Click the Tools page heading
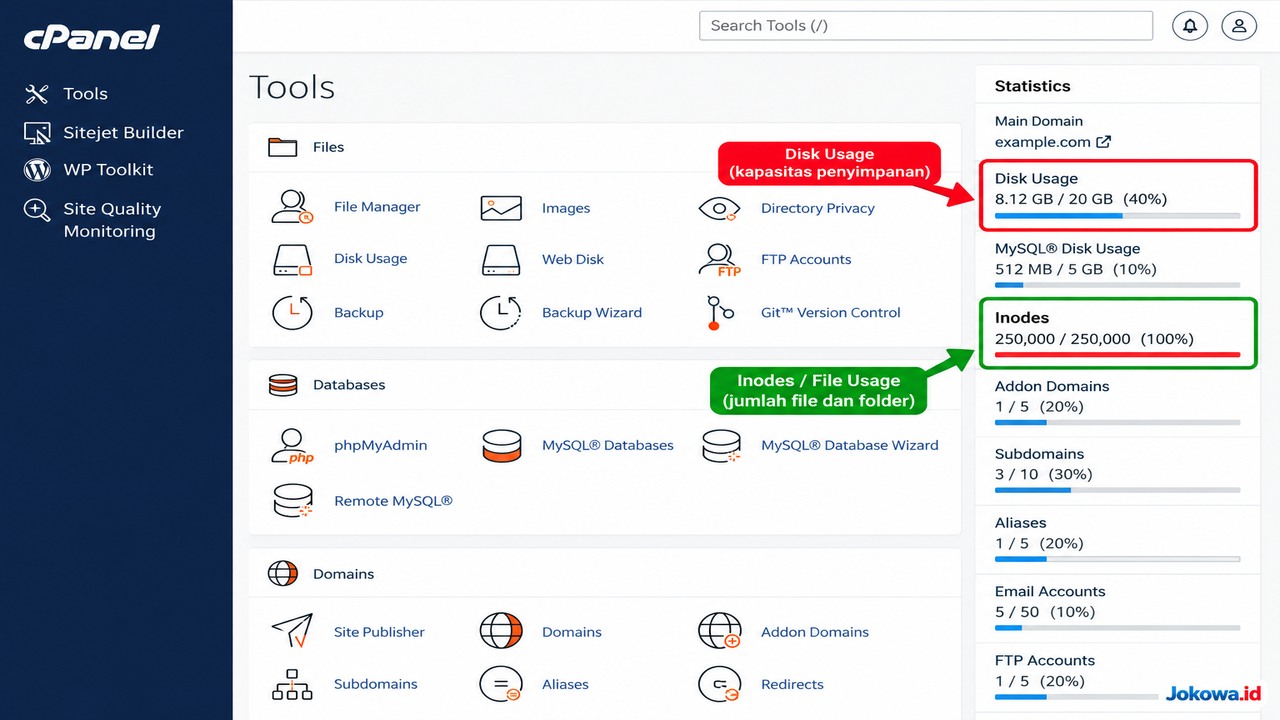 (292, 88)
